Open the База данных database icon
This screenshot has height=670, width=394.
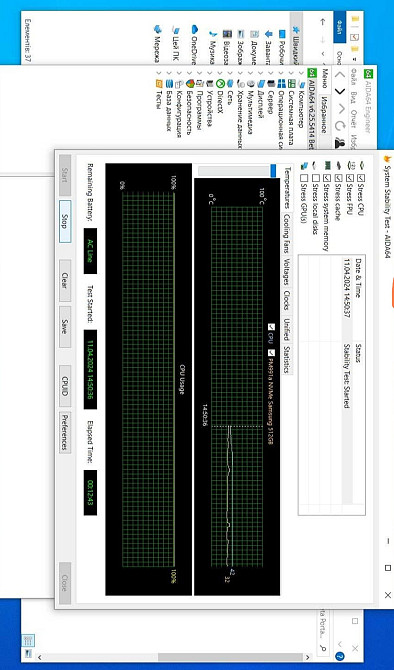(169, 83)
